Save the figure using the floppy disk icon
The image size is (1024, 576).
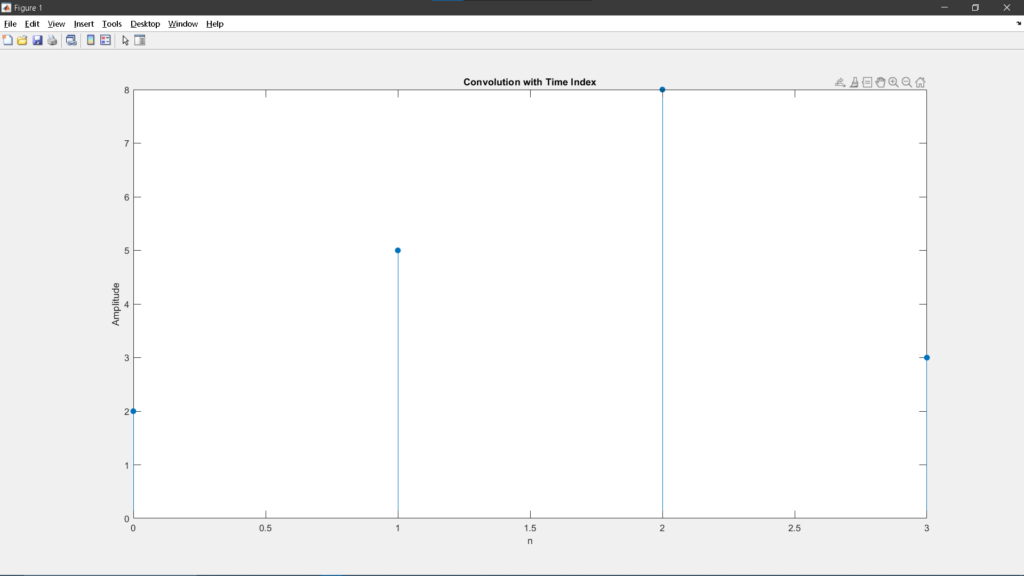tap(37, 40)
